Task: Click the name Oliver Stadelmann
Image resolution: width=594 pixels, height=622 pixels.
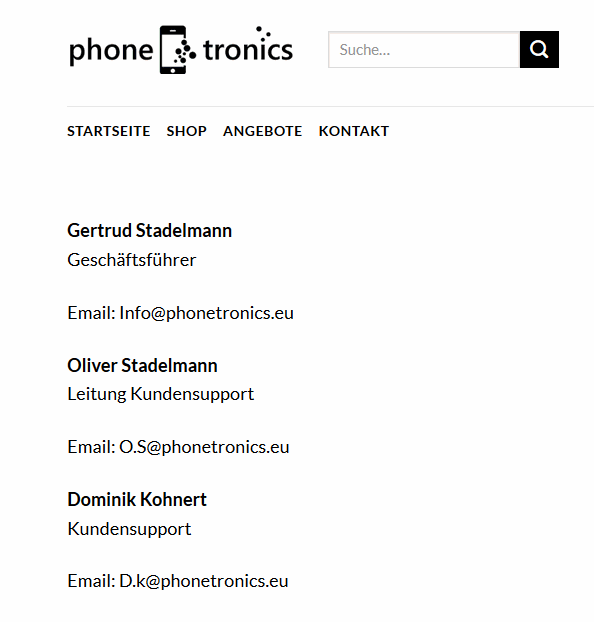Action: pyautogui.click(x=142, y=365)
